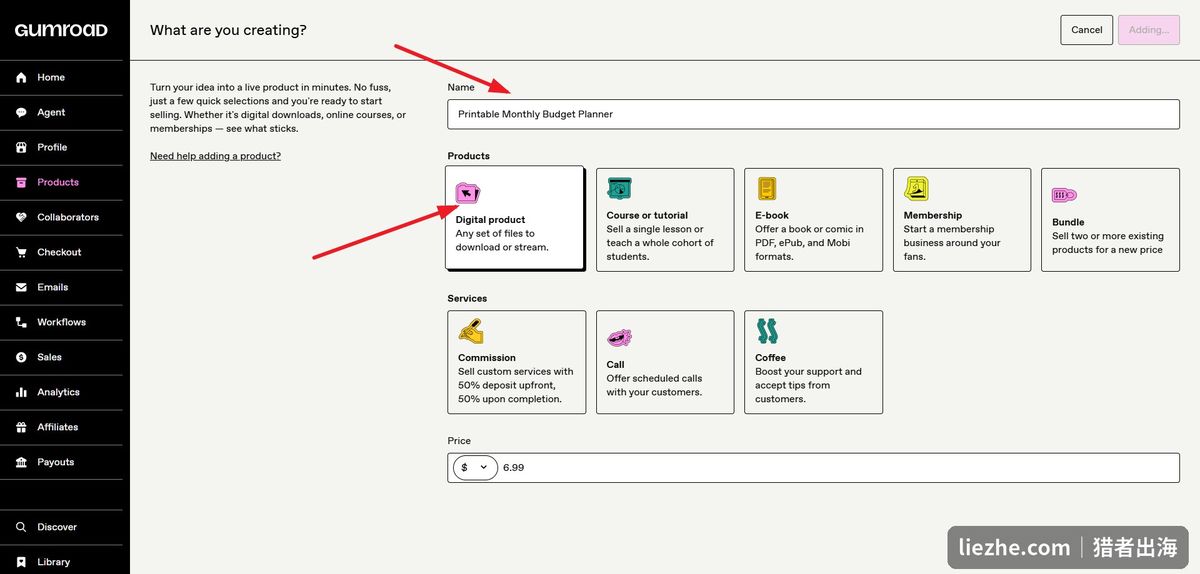Click the Course or tutorial icon
Image resolution: width=1200 pixels, height=574 pixels.
[619, 189]
